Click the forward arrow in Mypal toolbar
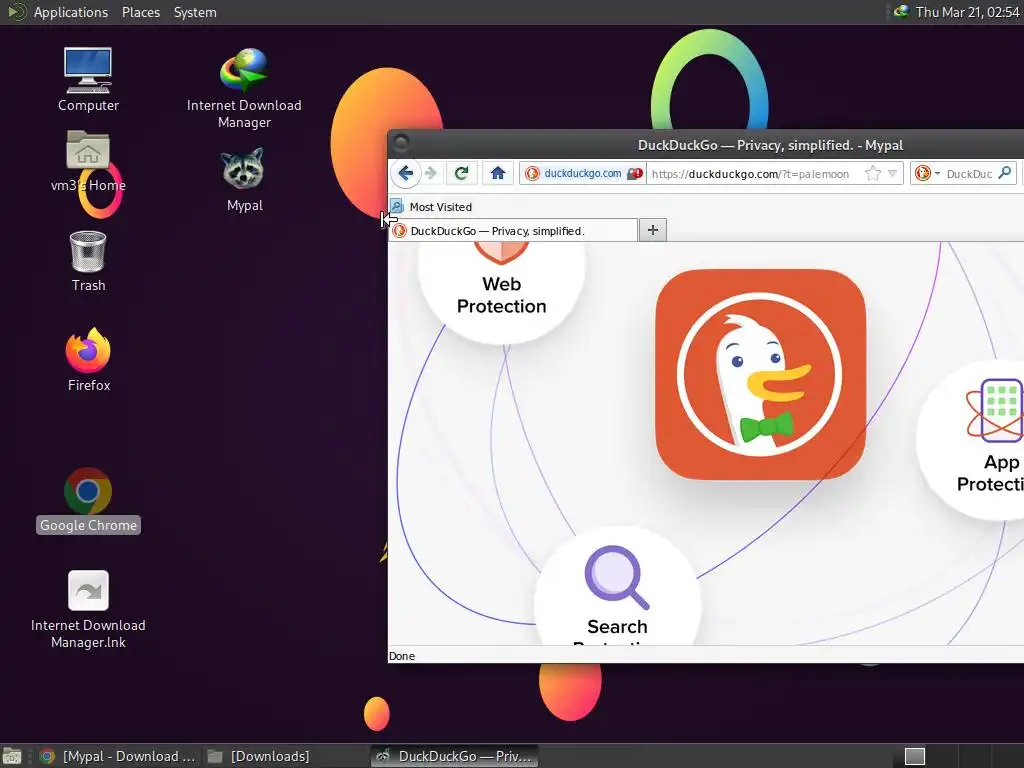The image size is (1024, 768). point(430,173)
